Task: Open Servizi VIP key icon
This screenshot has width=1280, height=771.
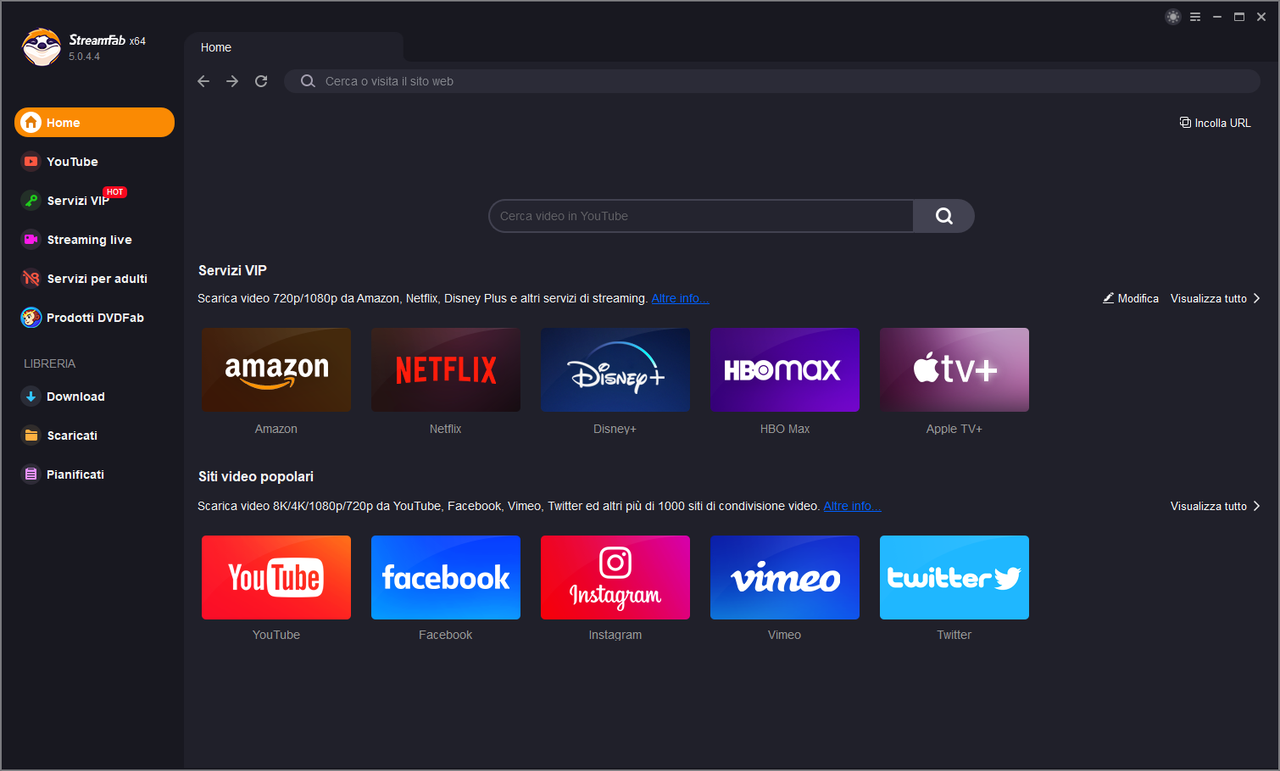Action: [31, 200]
